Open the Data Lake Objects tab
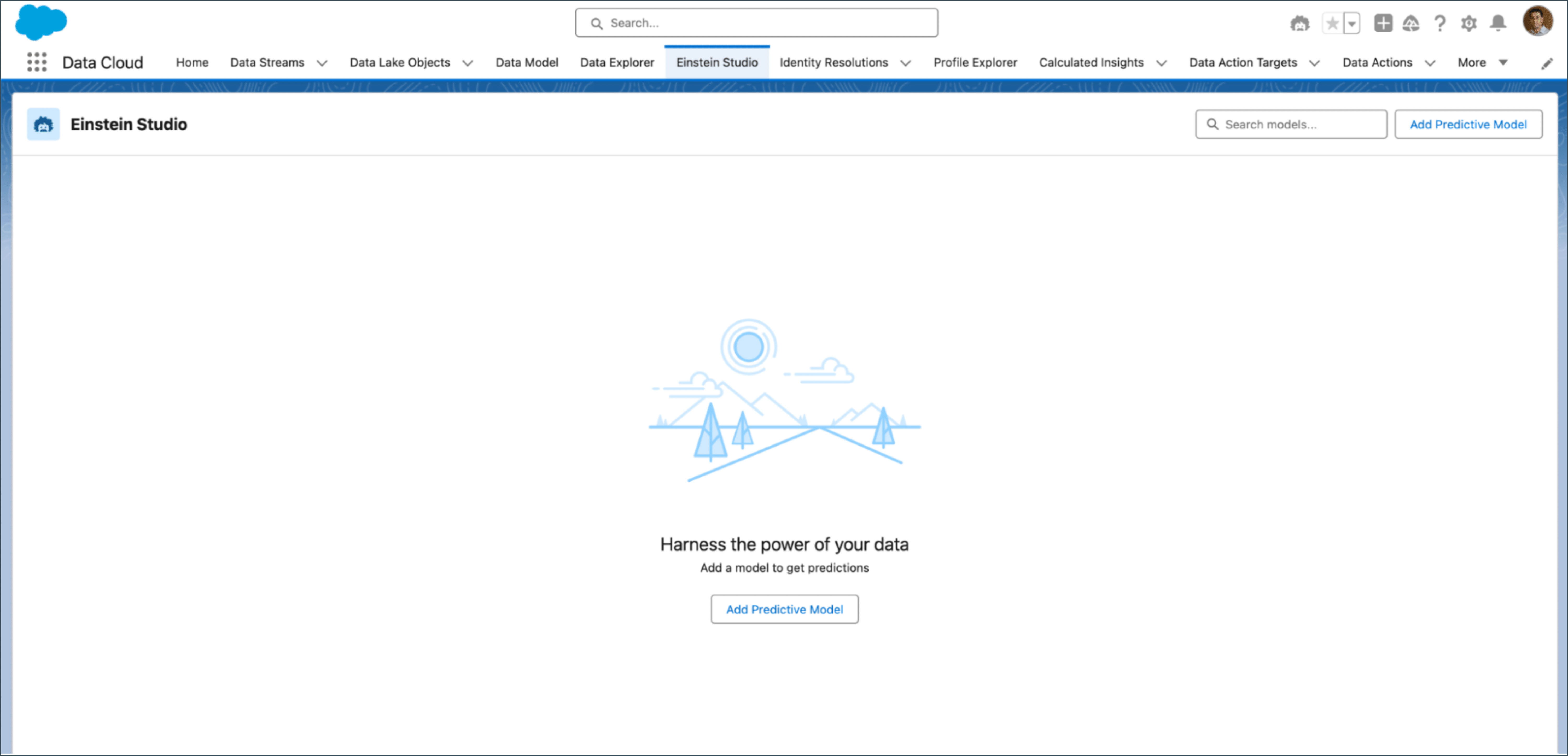This screenshot has height=756, width=1568. point(400,62)
